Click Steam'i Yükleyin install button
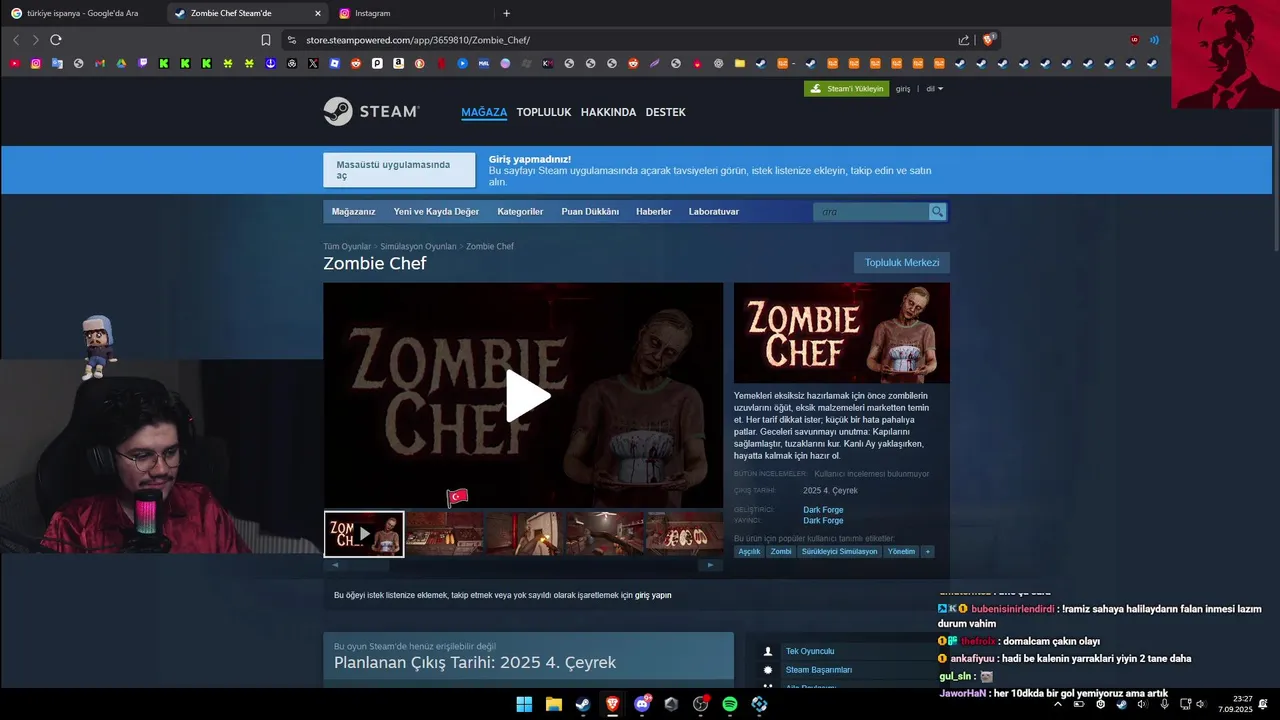 coord(846,88)
